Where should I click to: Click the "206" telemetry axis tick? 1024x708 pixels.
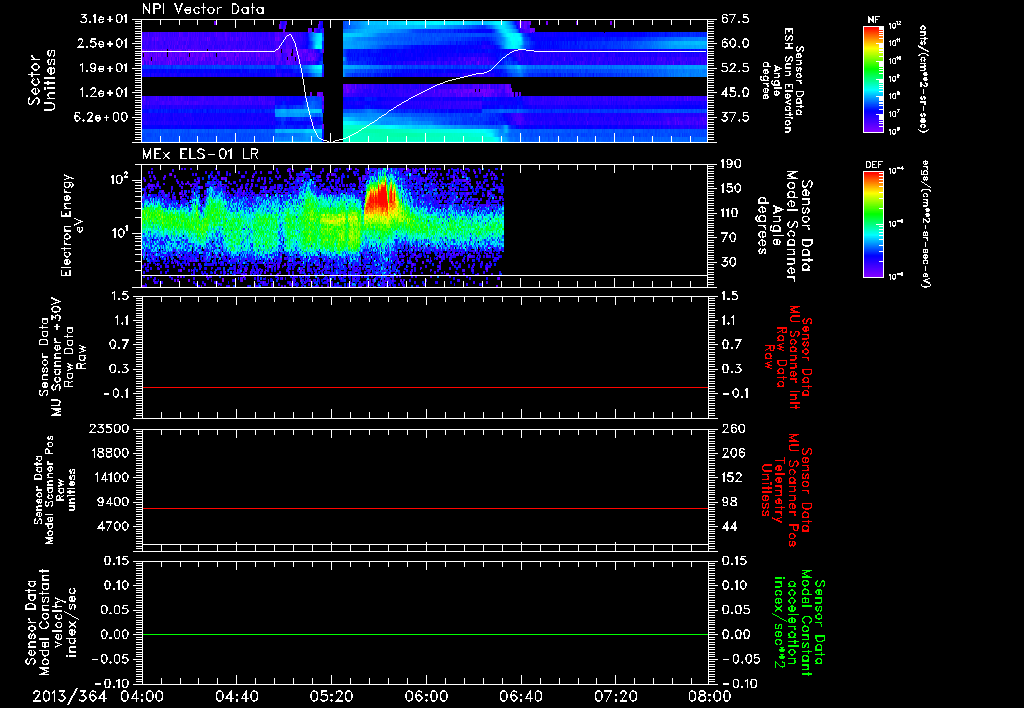click(732, 453)
